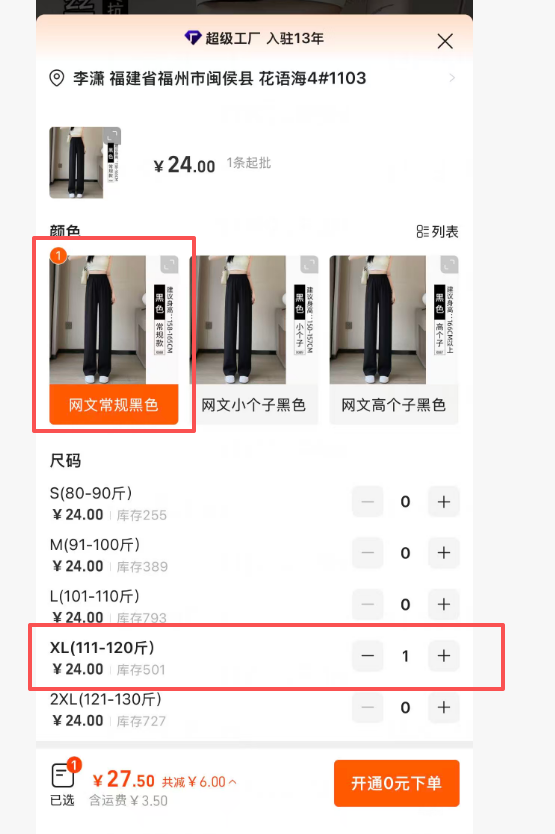
Task: Close the product options sheet
Action: coord(445,41)
